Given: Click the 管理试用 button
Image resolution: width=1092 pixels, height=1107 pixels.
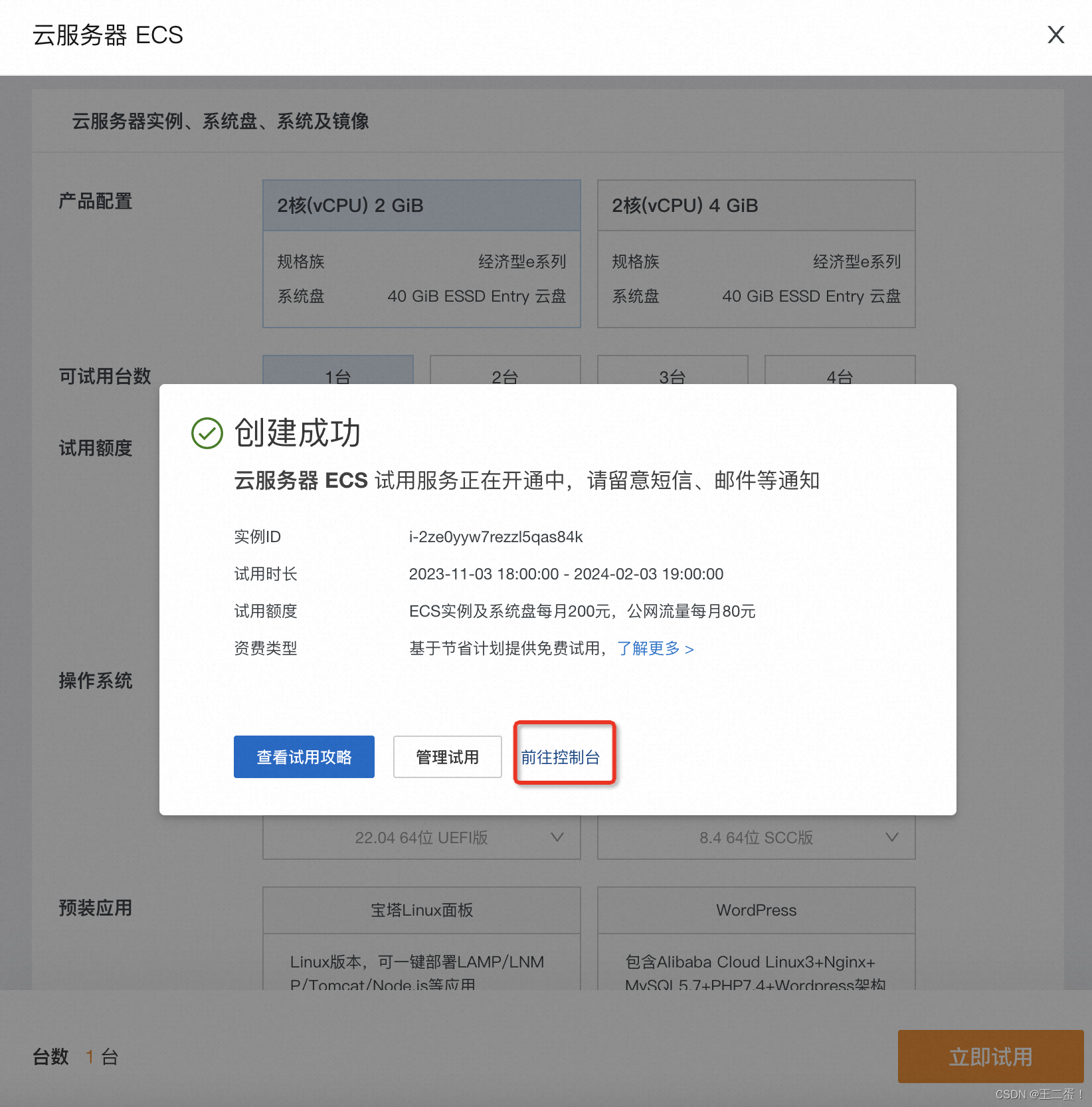Looking at the screenshot, I should click(447, 757).
